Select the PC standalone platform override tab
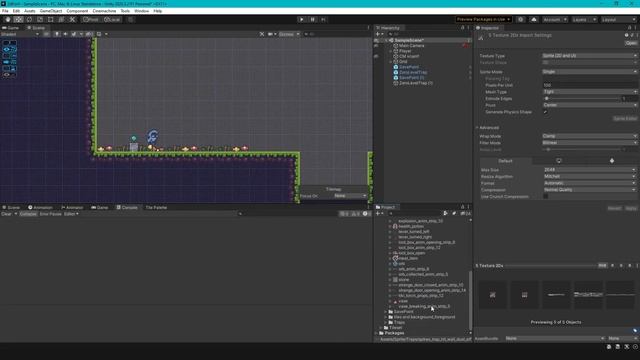Image resolution: width=640 pixels, height=360 pixels. tap(558, 161)
